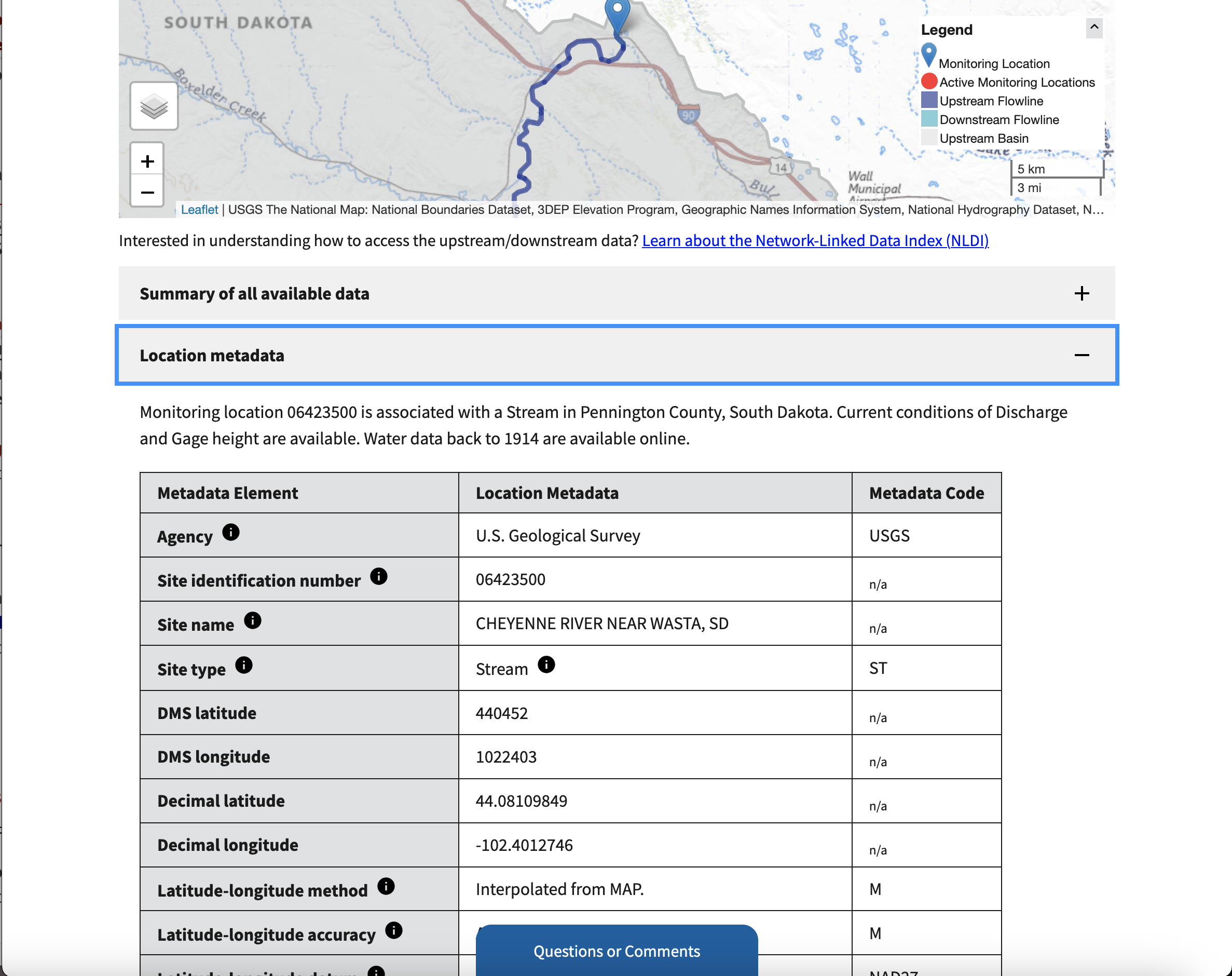Select CHEYENNE RIVER NEAR WASTA, SD text
The width and height of the screenshot is (1232, 976).
coord(602,623)
